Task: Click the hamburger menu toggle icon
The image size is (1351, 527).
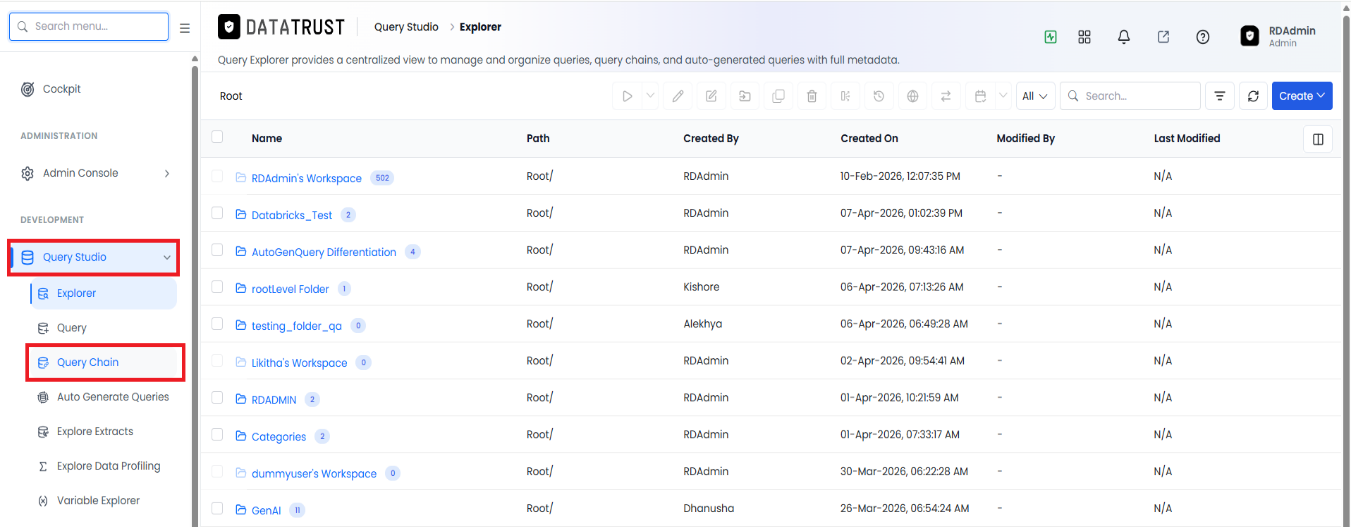Action: [x=184, y=28]
